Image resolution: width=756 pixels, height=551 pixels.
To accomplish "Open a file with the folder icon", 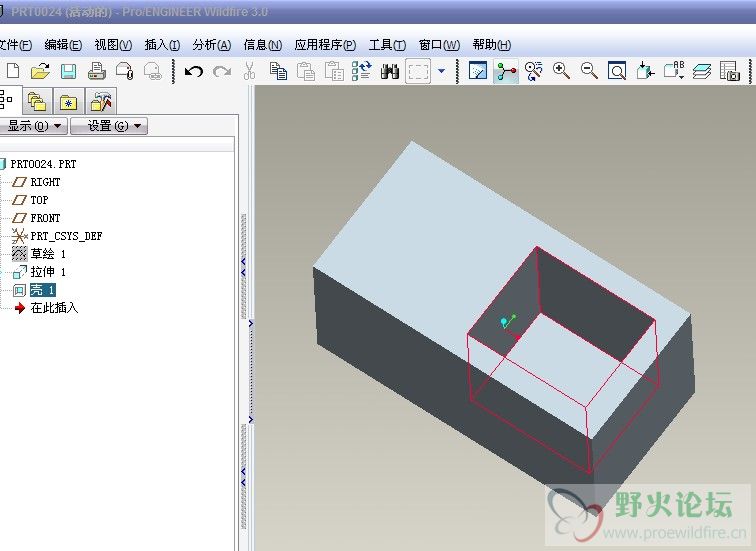I will click(40, 71).
